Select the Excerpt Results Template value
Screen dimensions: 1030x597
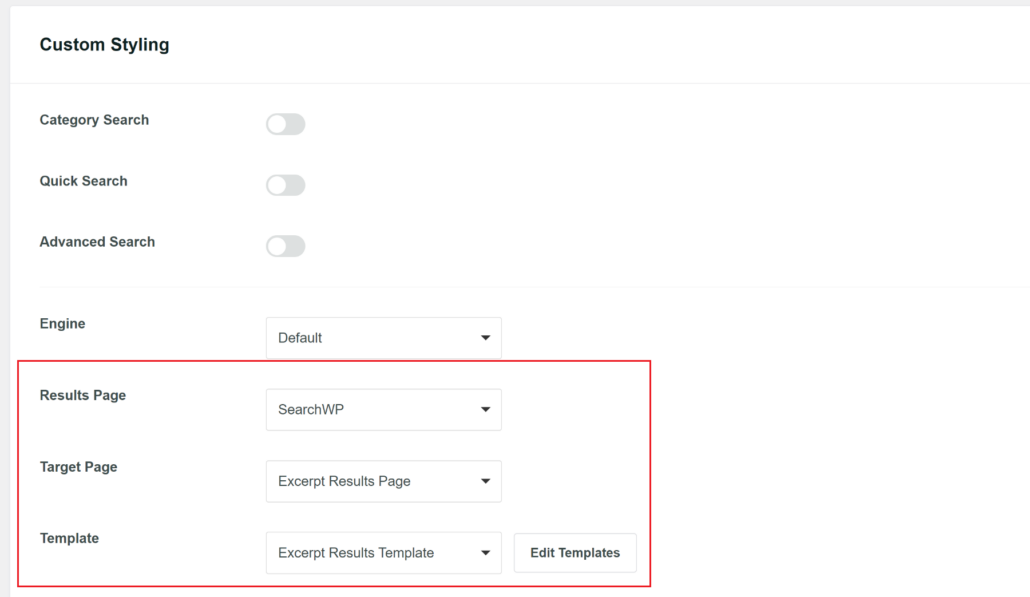354,552
